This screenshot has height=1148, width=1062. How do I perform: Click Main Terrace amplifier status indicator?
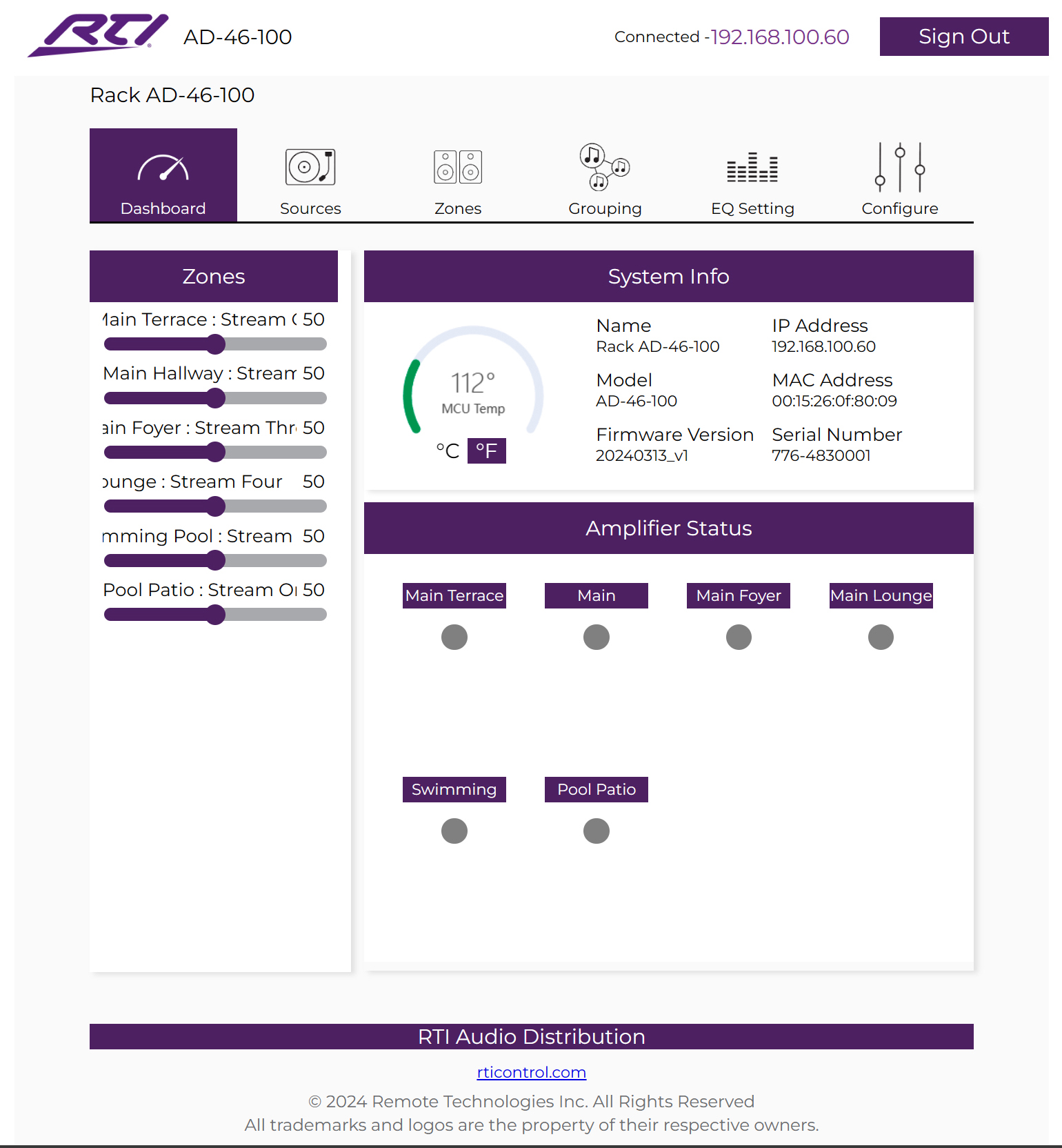[454, 637]
